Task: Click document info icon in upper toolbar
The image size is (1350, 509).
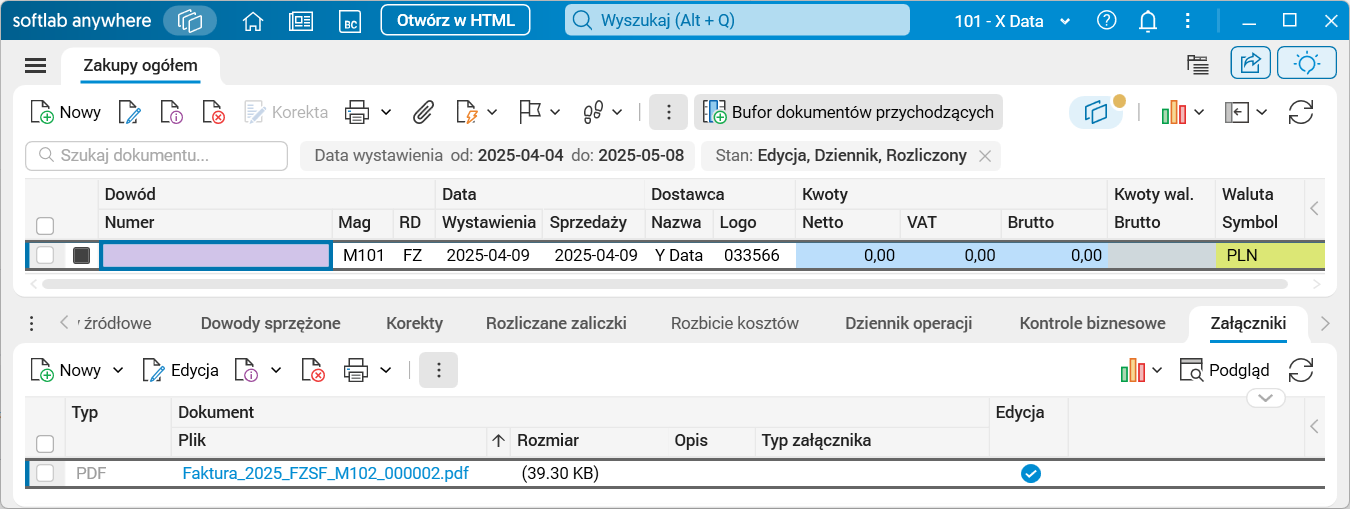Action: [x=171, y=112]
